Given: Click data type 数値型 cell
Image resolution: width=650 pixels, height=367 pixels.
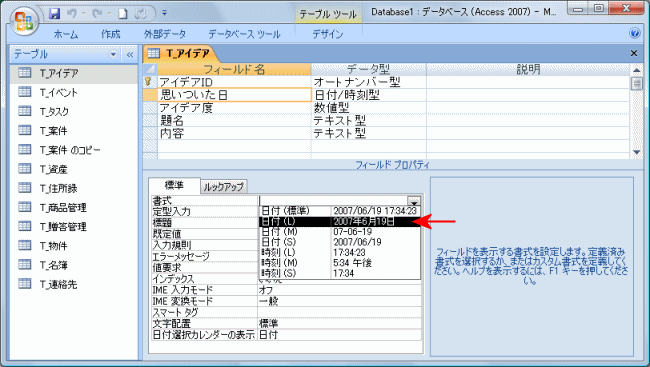Looking at the screenshot, I should click(369, 108).
